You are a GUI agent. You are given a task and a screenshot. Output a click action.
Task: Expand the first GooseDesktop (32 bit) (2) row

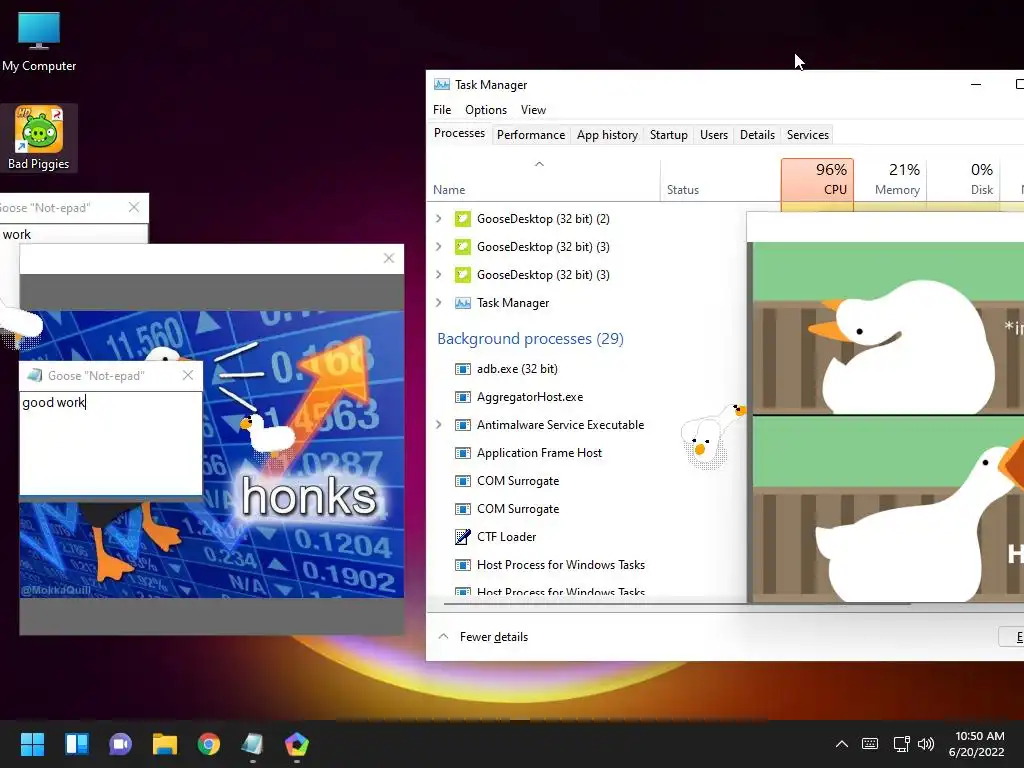pyautogui.click(x=439, y=219)
